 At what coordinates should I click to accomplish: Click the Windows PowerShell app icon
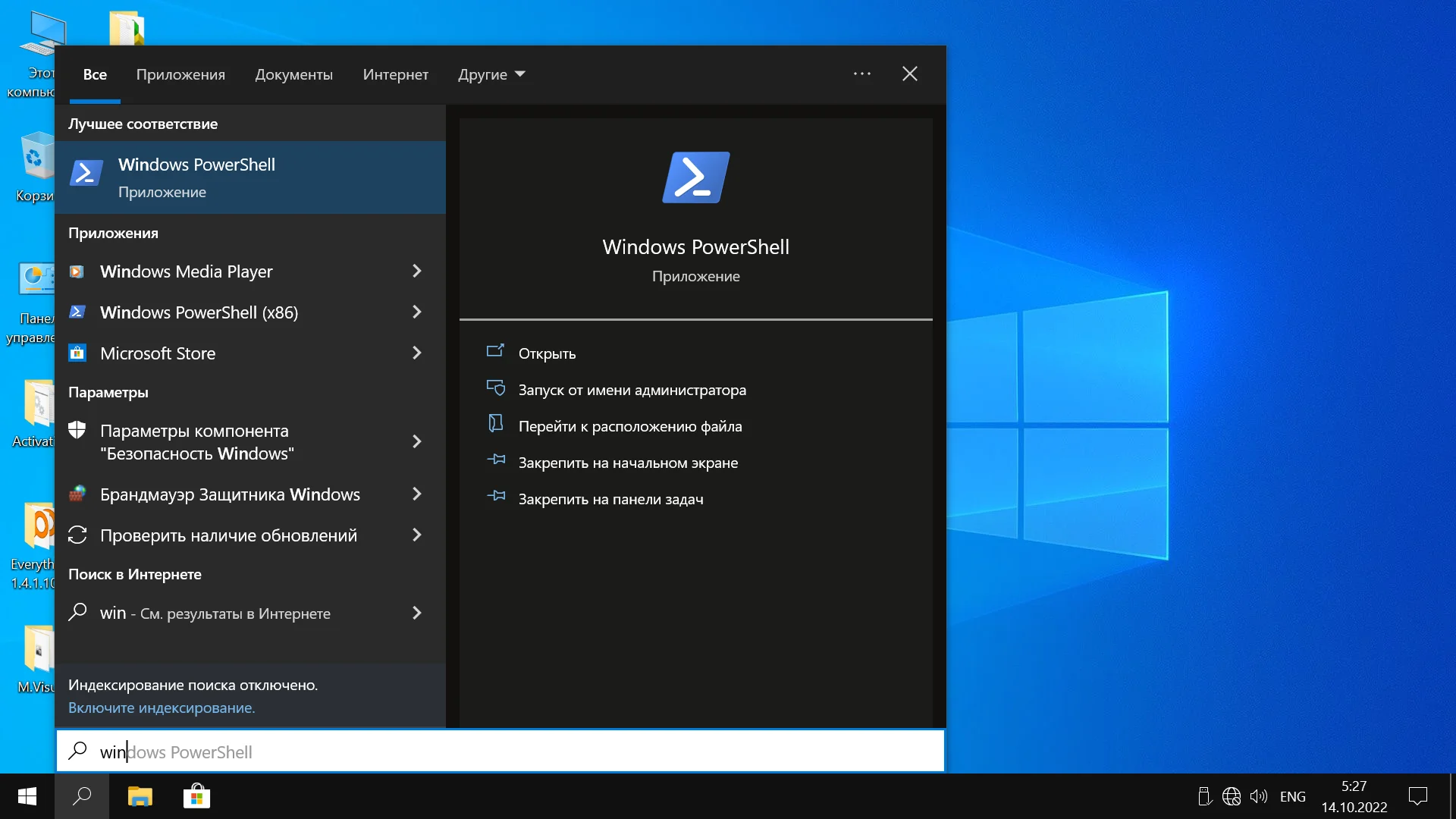pyautogui.click(x=87, y=175)
